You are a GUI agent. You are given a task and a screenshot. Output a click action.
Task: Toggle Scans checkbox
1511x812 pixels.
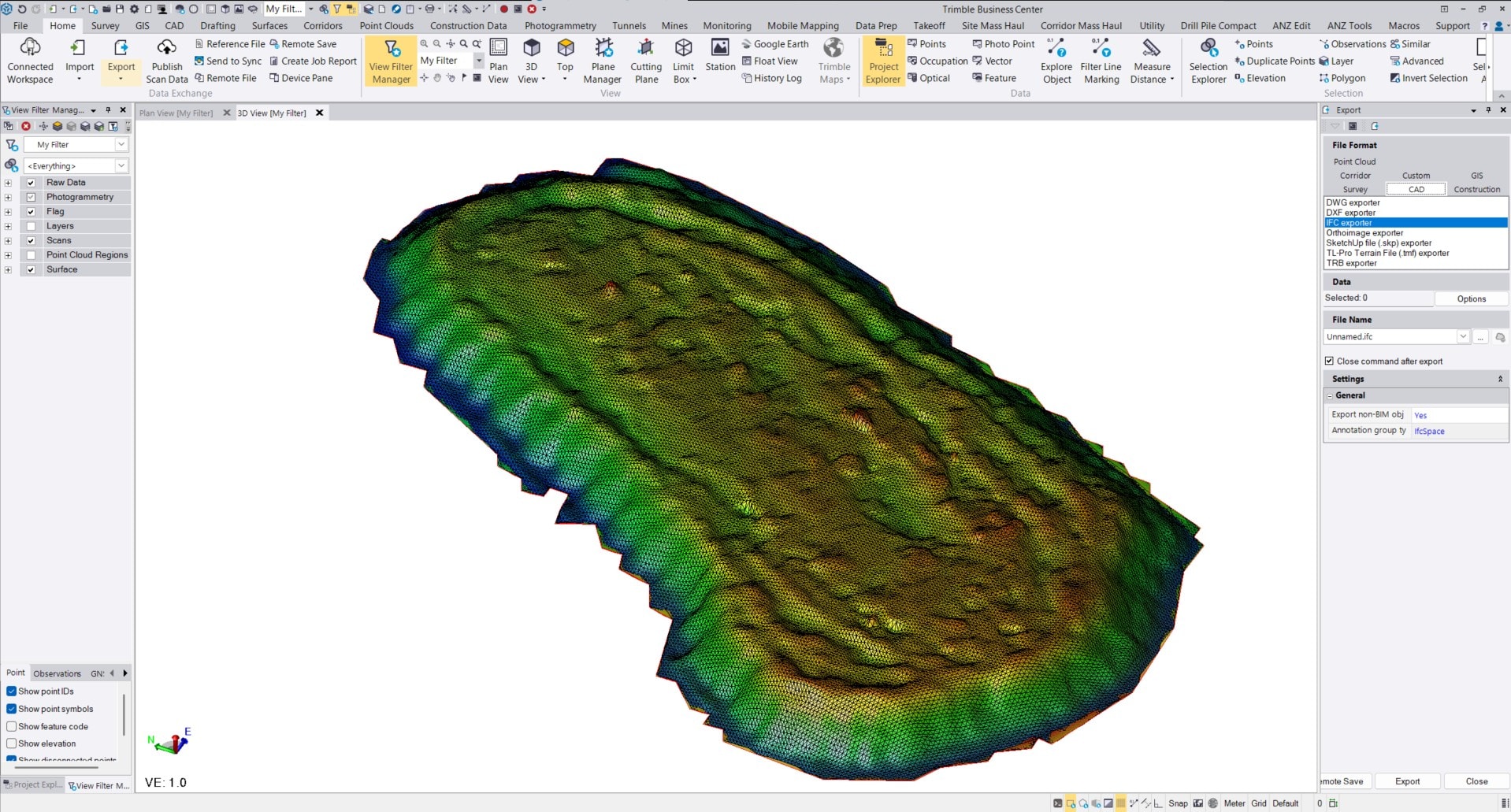pos(32,240)
